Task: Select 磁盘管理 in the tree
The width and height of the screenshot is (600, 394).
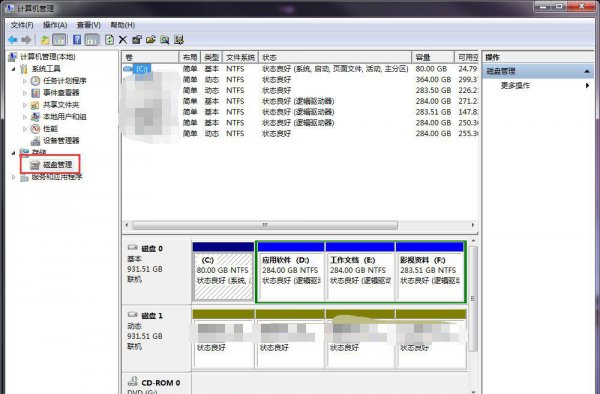Action: point(57,165)
